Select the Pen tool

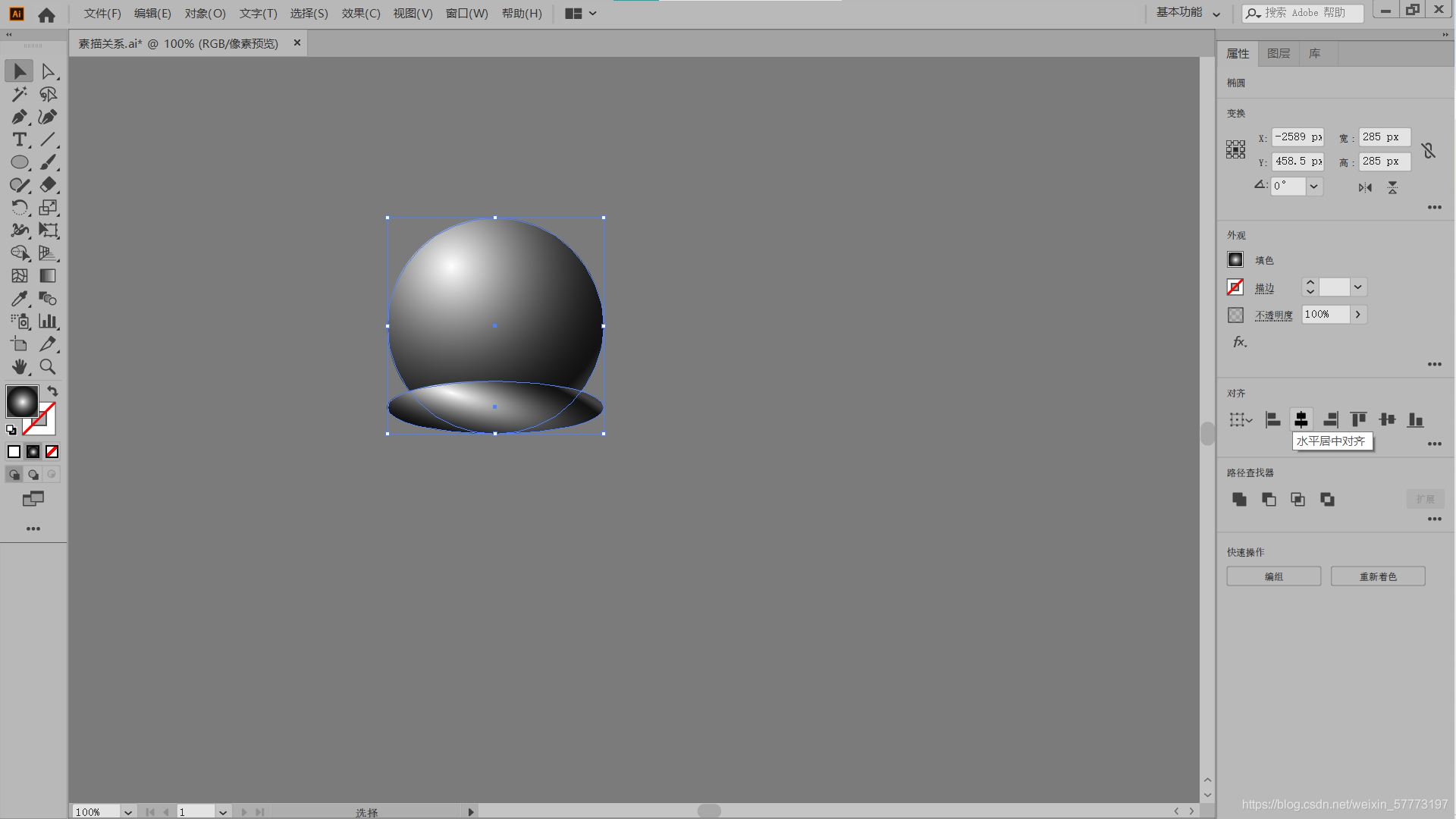(x=19, y=117)
